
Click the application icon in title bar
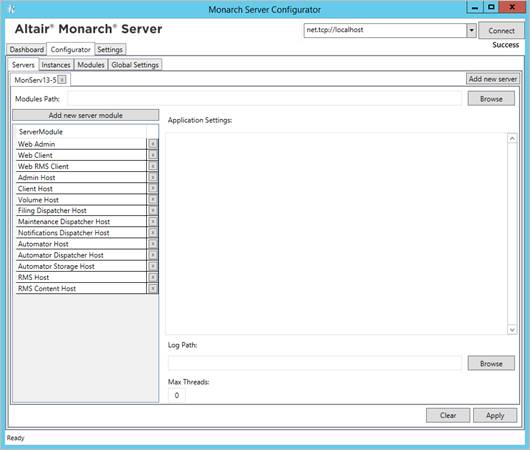(11, 9)
